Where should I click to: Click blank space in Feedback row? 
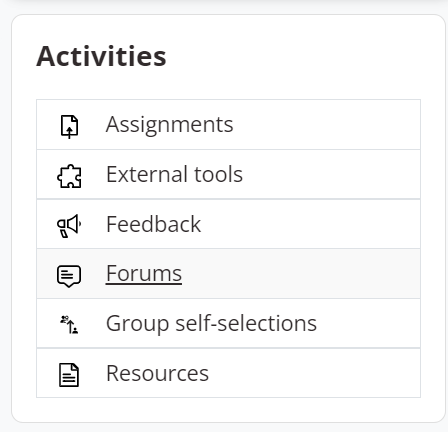point(310,224)
